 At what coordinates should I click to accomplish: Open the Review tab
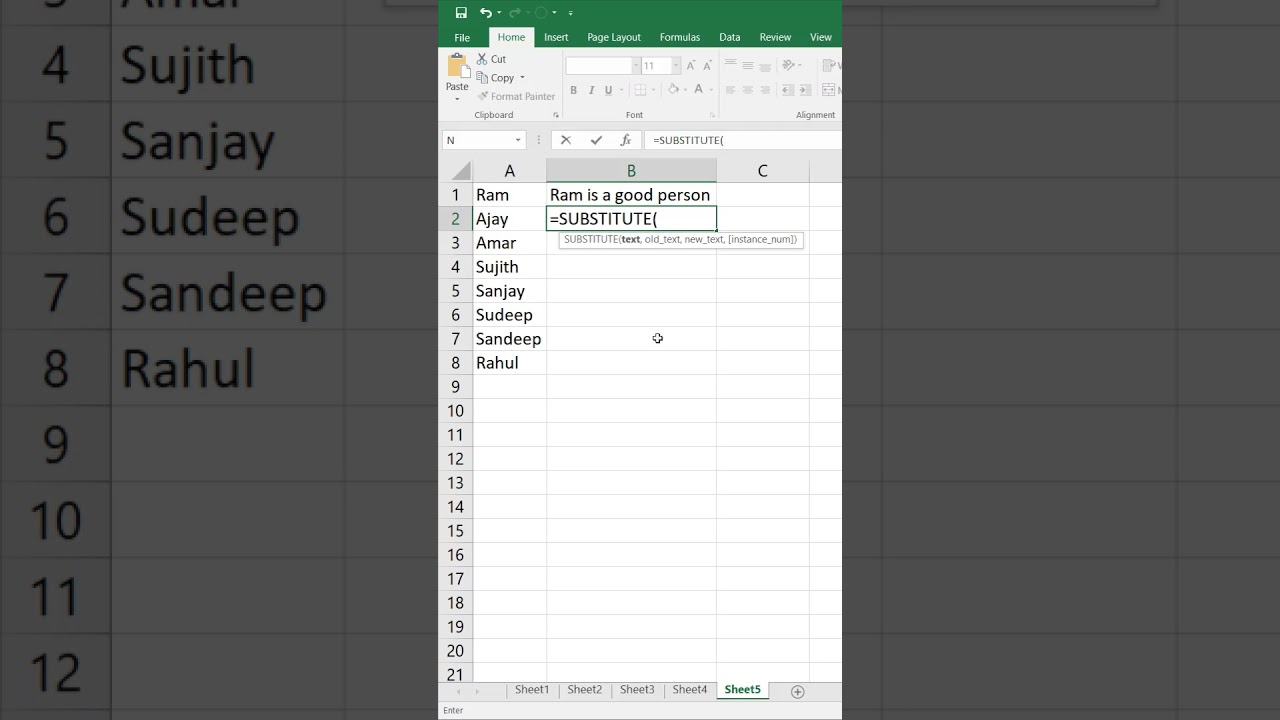[x=775, y=37]
